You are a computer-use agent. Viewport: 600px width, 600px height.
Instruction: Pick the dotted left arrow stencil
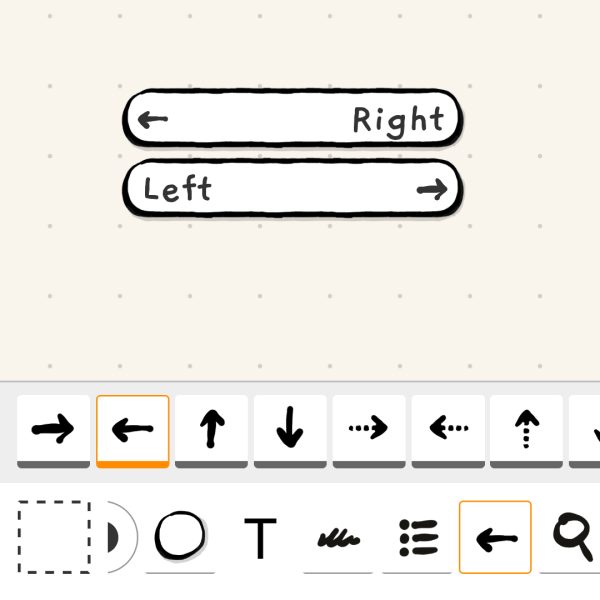[x=448, y=431]
